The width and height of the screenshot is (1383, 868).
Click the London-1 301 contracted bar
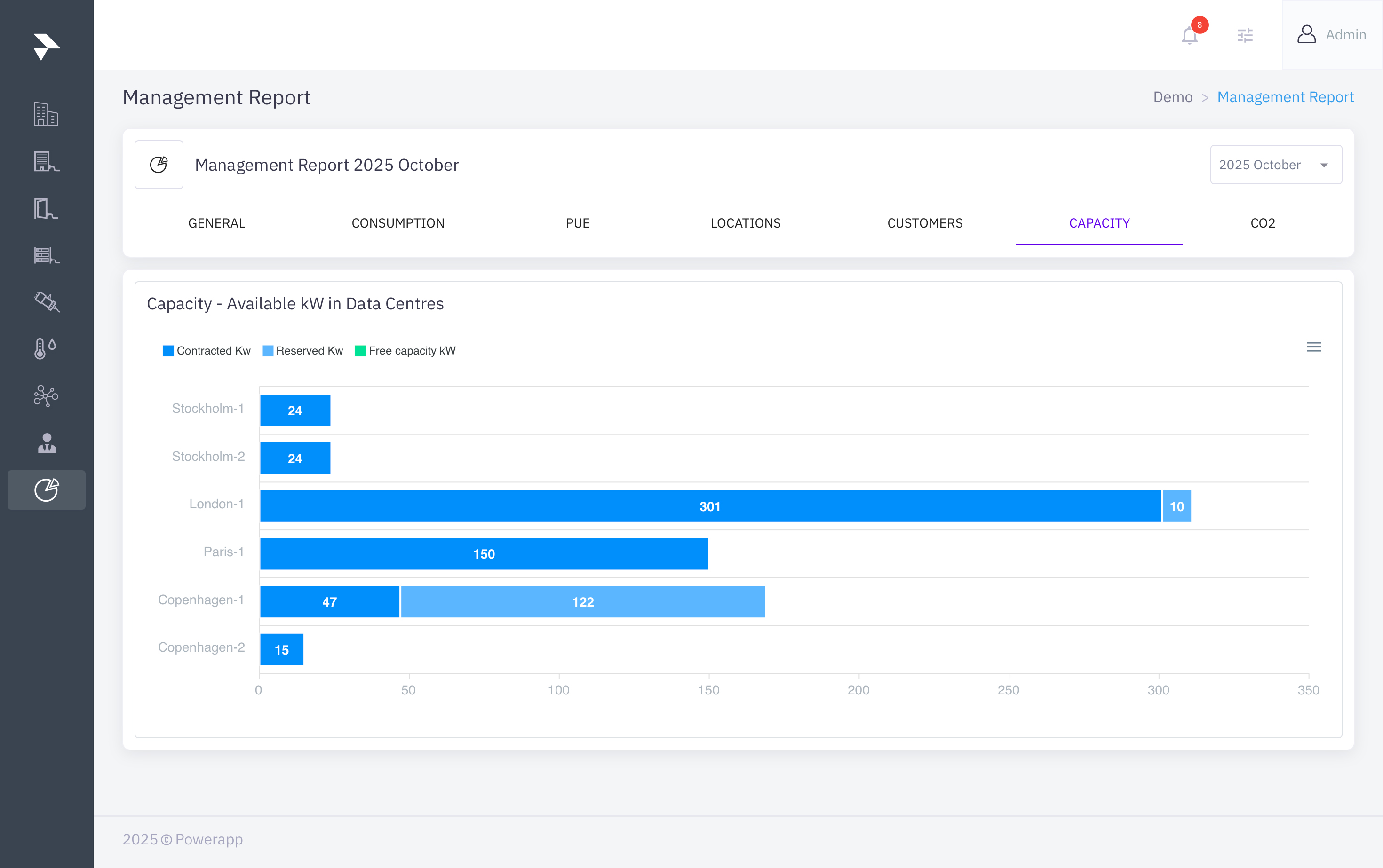point(710,506)
